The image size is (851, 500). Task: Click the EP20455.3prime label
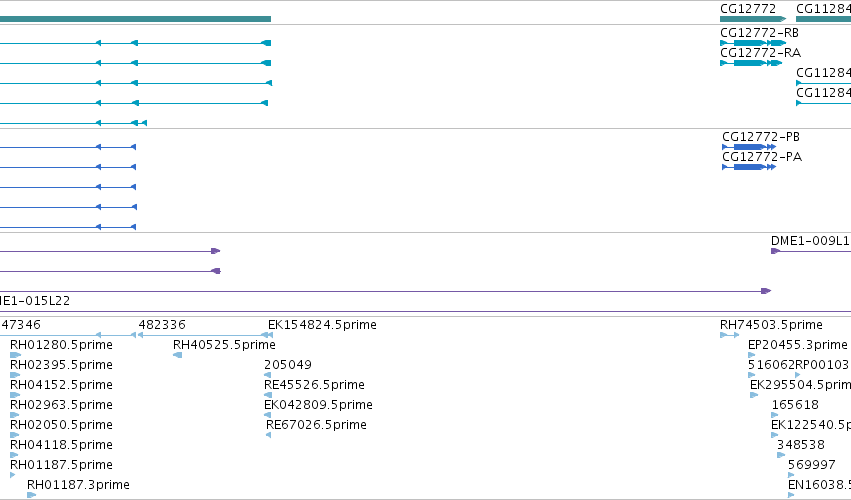click(798, 345)
